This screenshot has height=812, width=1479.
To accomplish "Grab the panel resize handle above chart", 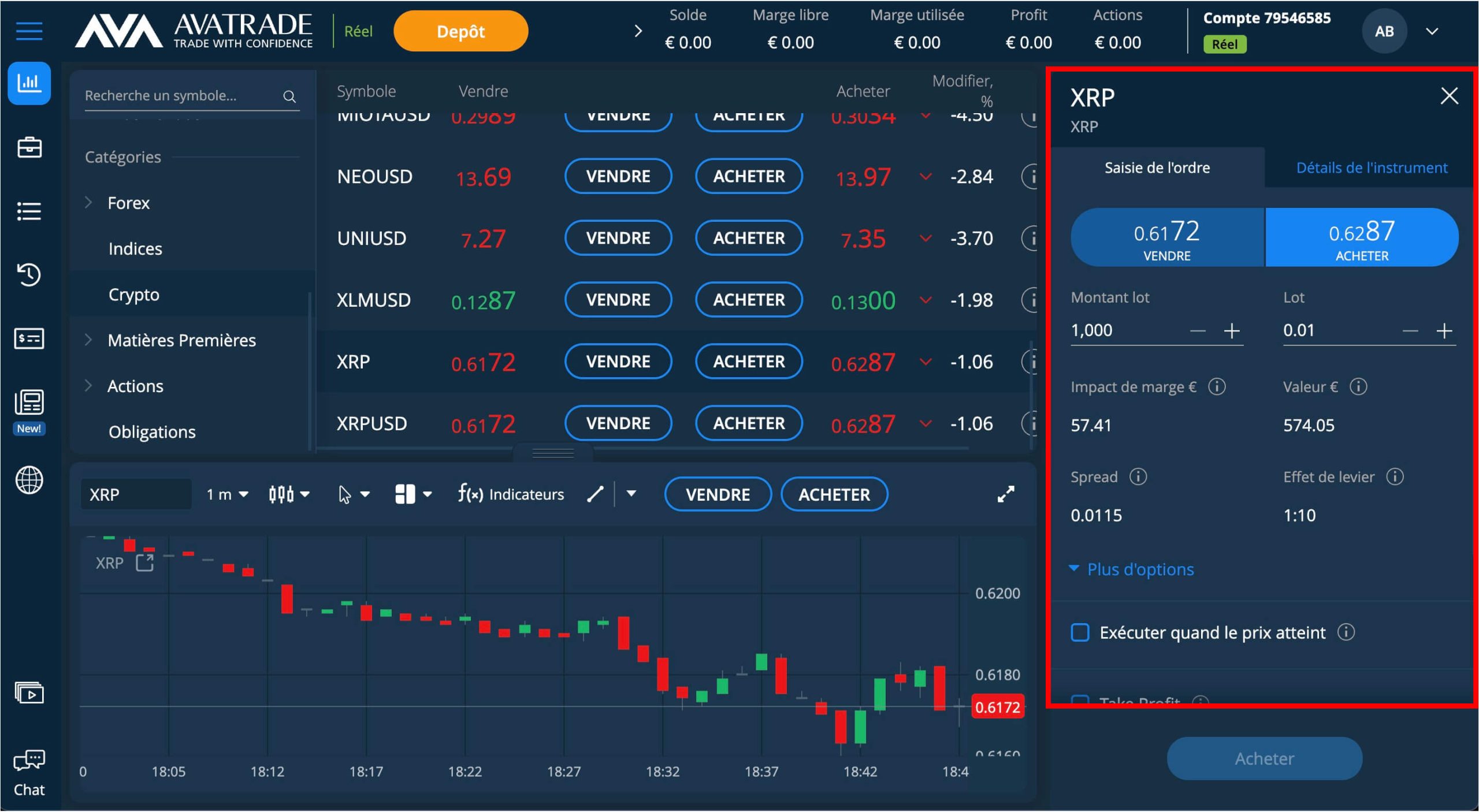I will (553, 453).
